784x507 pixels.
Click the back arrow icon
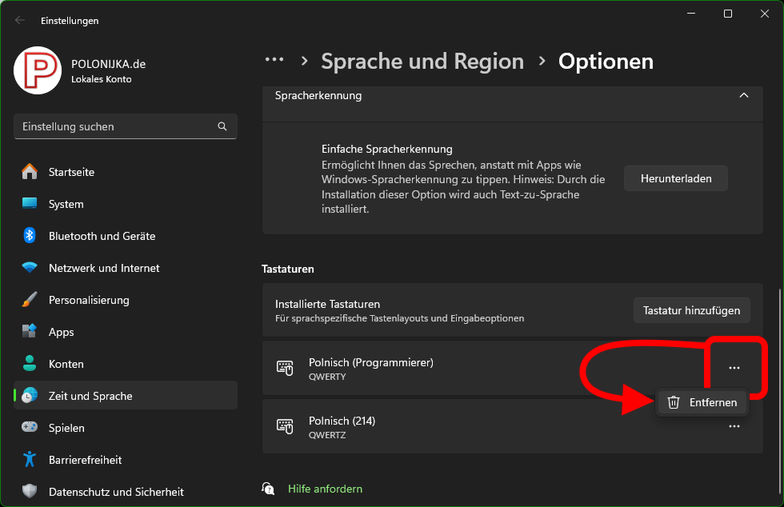click(x=21, y=20)
